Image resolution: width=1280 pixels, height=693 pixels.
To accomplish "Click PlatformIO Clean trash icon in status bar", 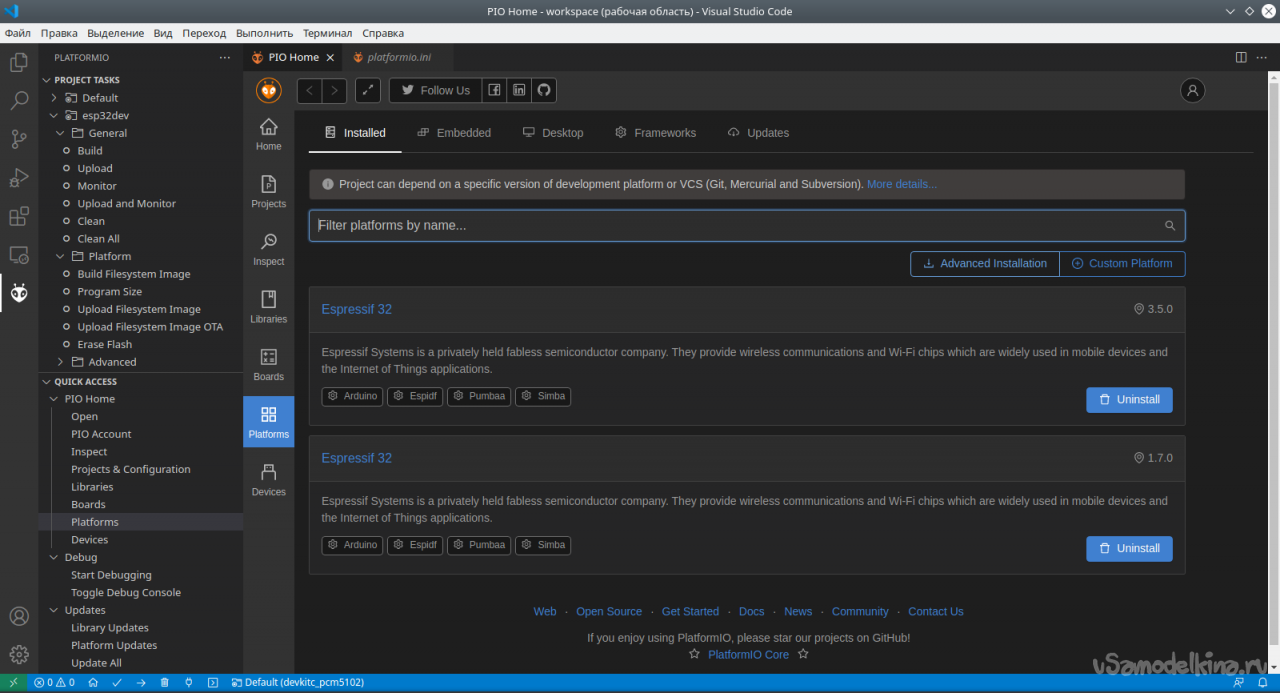I will 165,683.
